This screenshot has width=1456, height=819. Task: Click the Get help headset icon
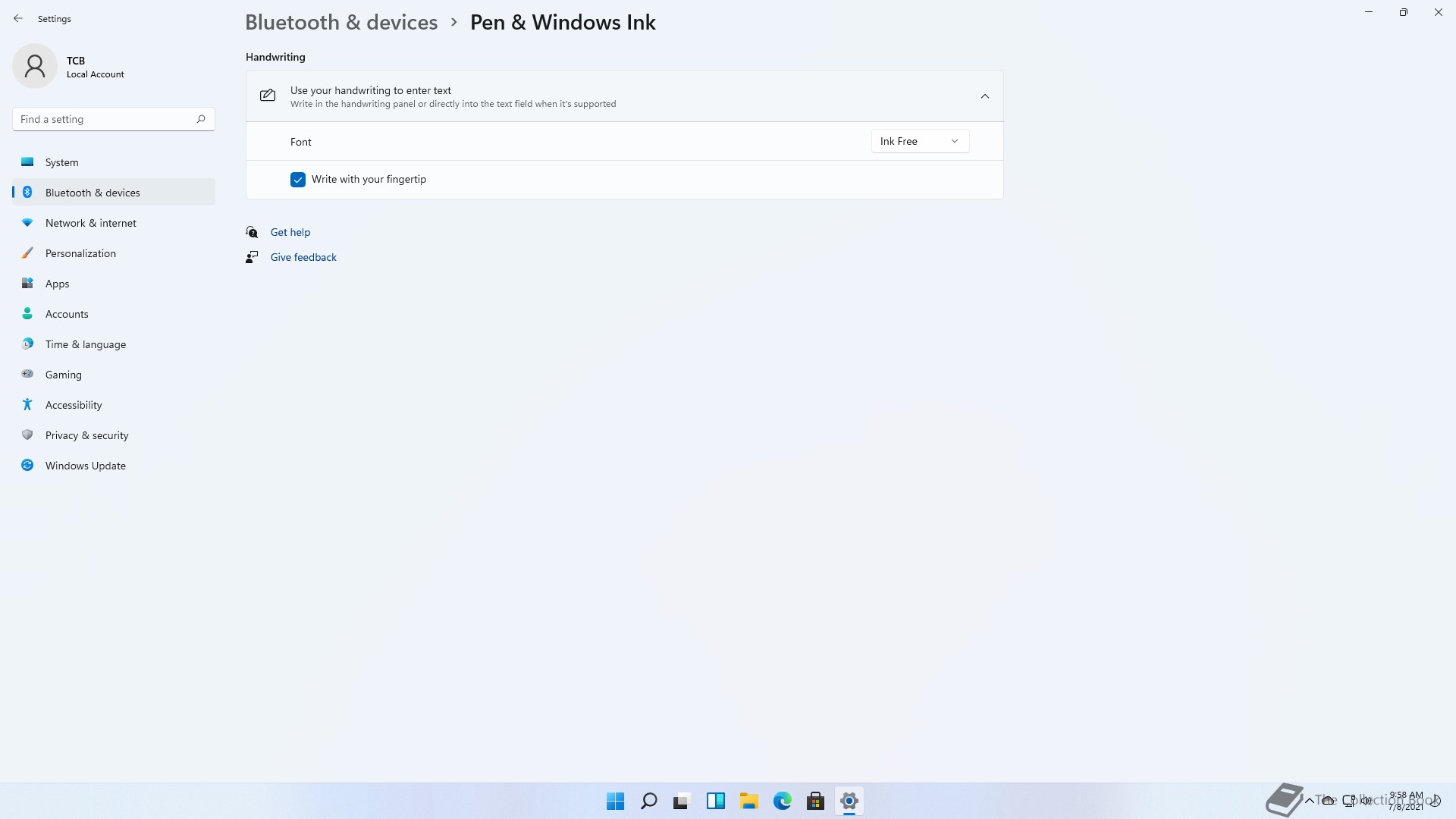click(252, 232)
